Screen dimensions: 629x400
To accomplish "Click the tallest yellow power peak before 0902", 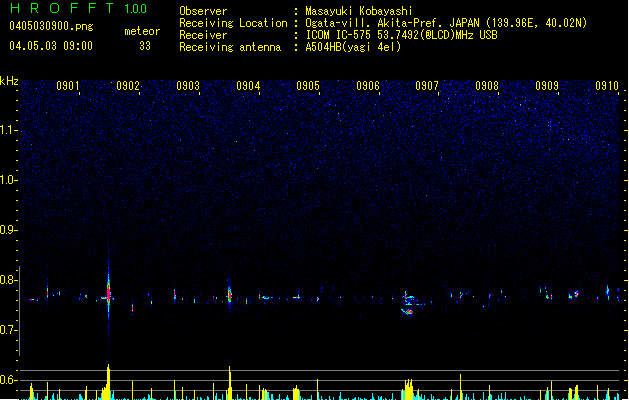I will tap(108, 381).
